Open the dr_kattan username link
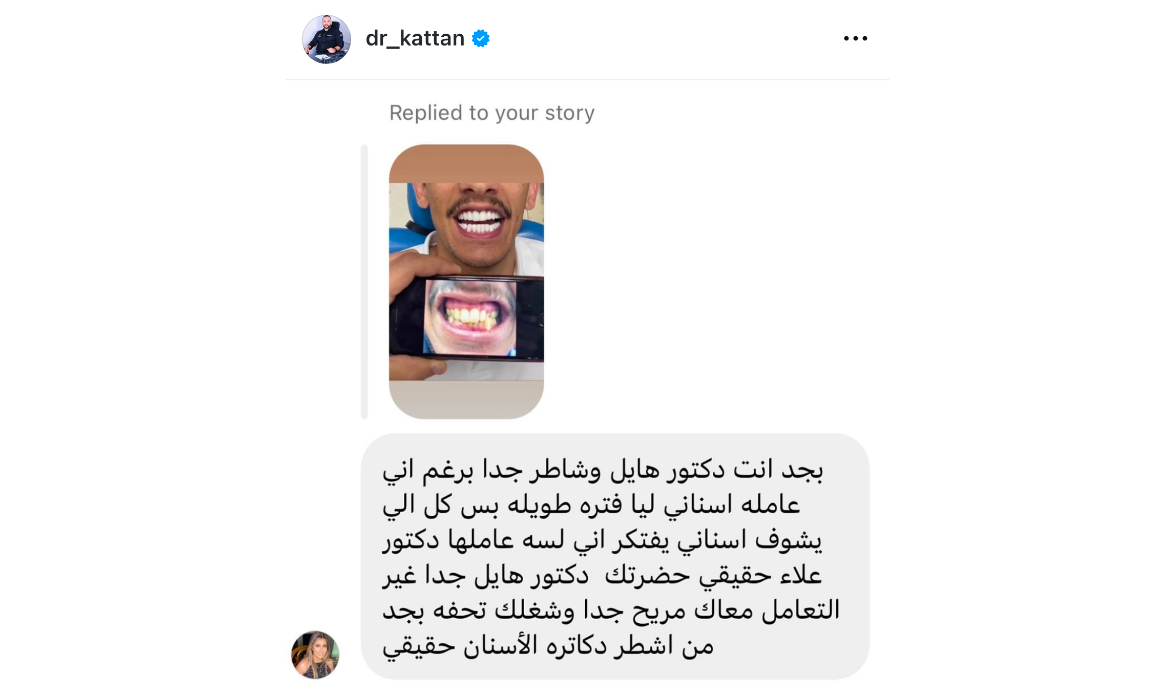Viewport: 1175px width, 700px height. [414, 38]
